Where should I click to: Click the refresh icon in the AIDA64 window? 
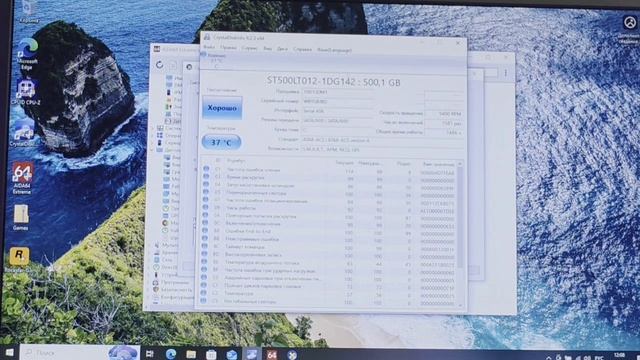pyautogui.click(x=160, y=64)
